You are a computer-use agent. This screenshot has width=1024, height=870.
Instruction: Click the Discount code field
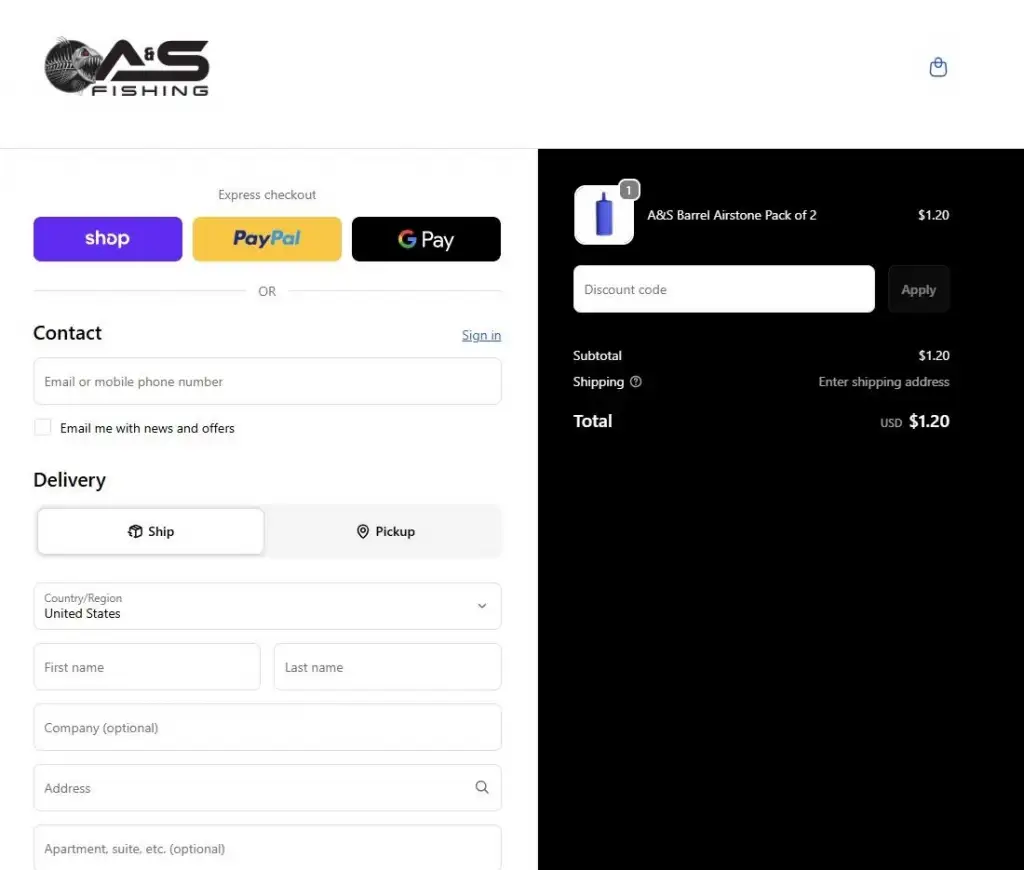724,289
